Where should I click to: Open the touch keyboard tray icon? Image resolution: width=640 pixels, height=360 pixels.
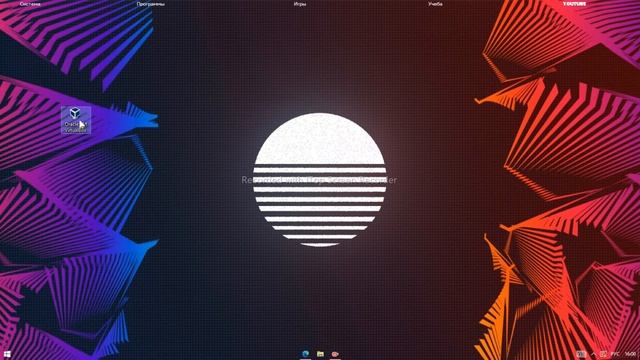581,354
